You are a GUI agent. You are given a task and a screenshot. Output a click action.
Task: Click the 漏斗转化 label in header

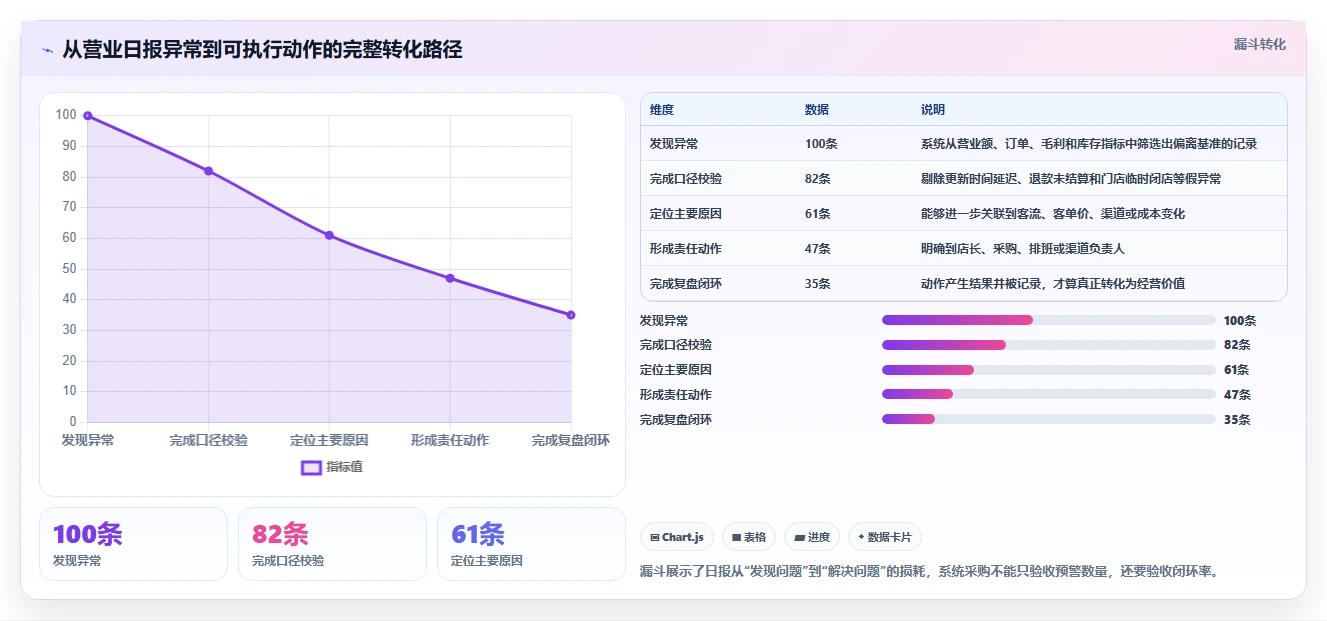1260,44
